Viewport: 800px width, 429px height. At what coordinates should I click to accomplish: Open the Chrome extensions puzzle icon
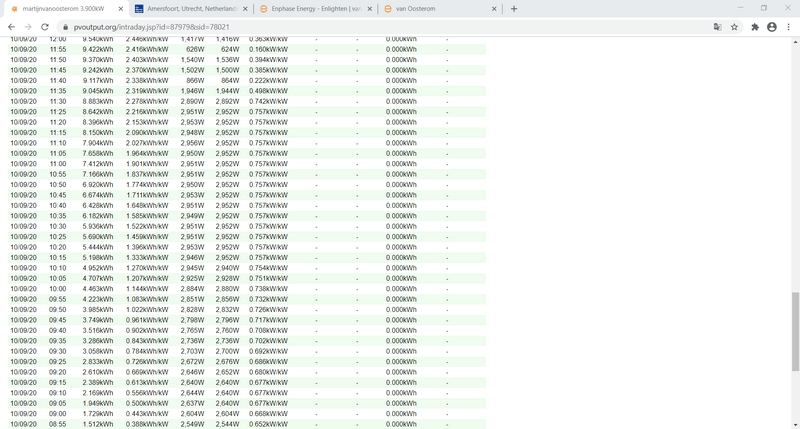pos(755,27)
